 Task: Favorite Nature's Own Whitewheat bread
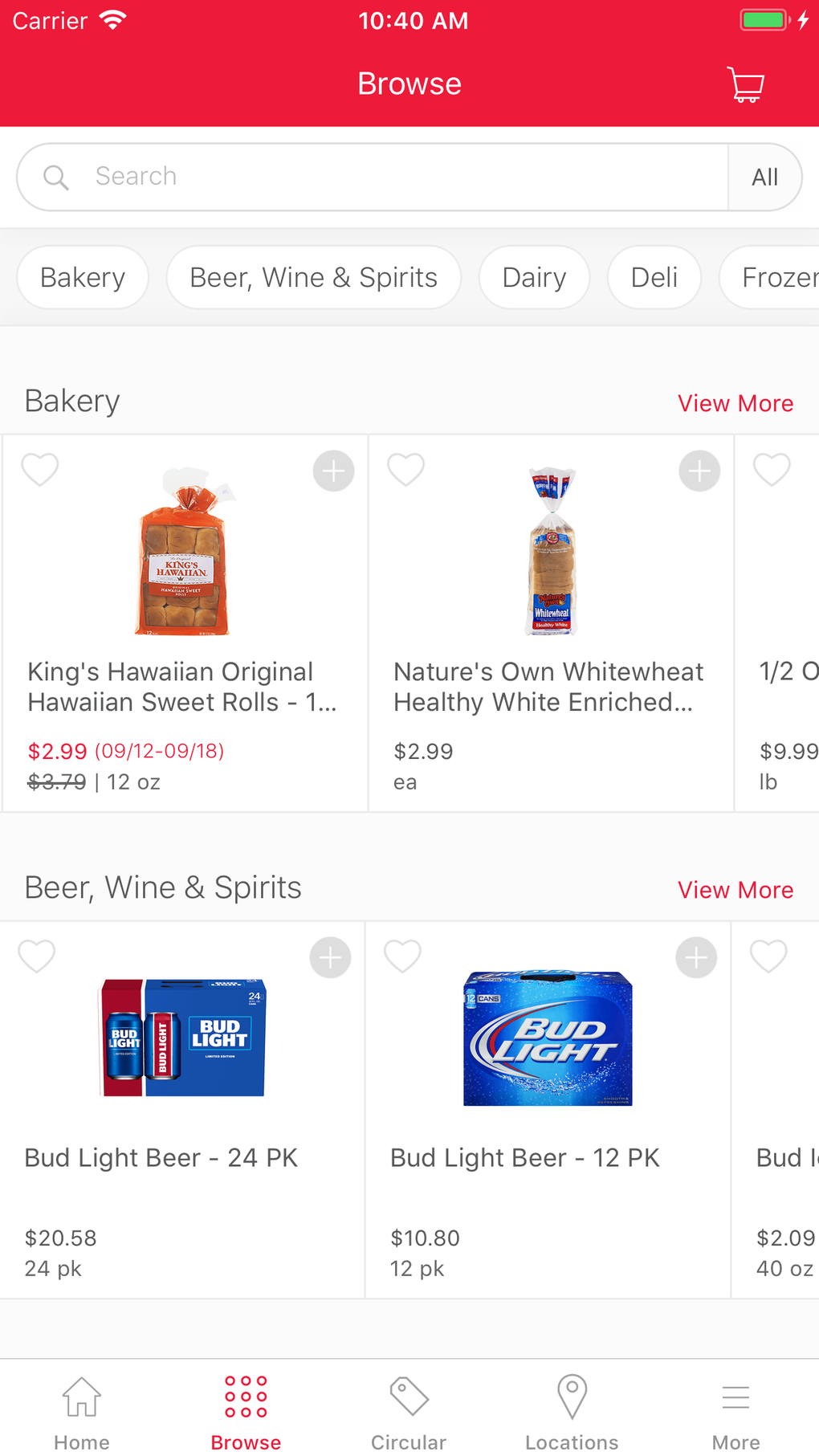pos(406,470)
